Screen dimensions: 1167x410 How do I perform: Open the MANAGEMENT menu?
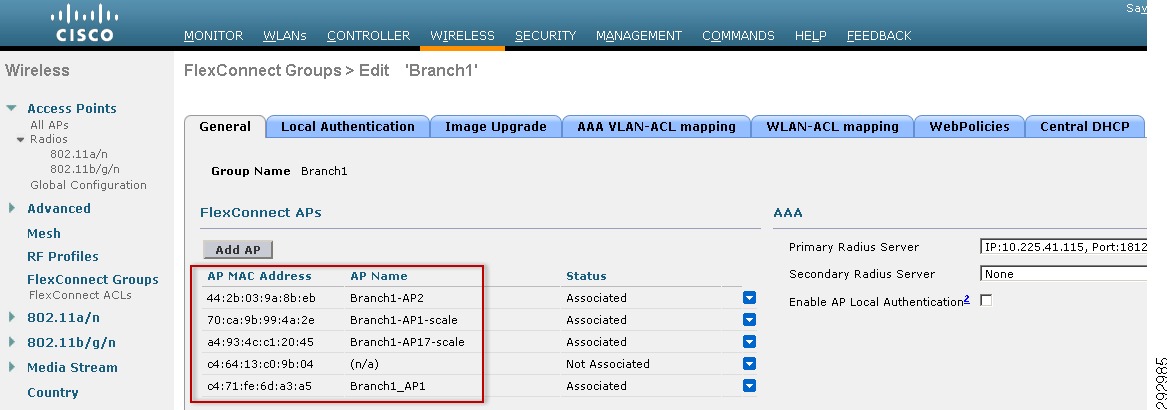tap(639, 36)
